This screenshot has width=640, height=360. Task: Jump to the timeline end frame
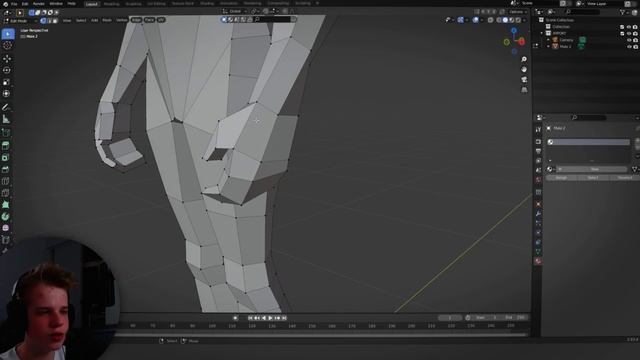[284, 318]
